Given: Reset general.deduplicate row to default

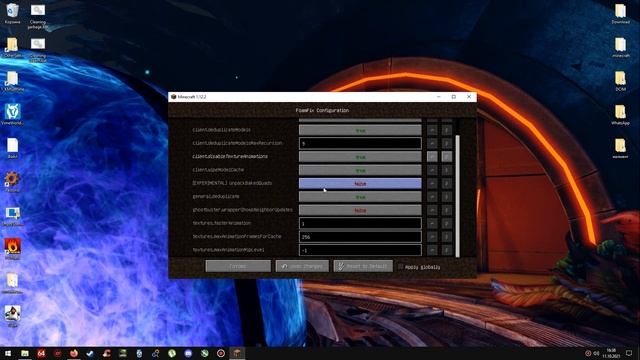Looking at the screenshot, I should click(x=447, y=197).
